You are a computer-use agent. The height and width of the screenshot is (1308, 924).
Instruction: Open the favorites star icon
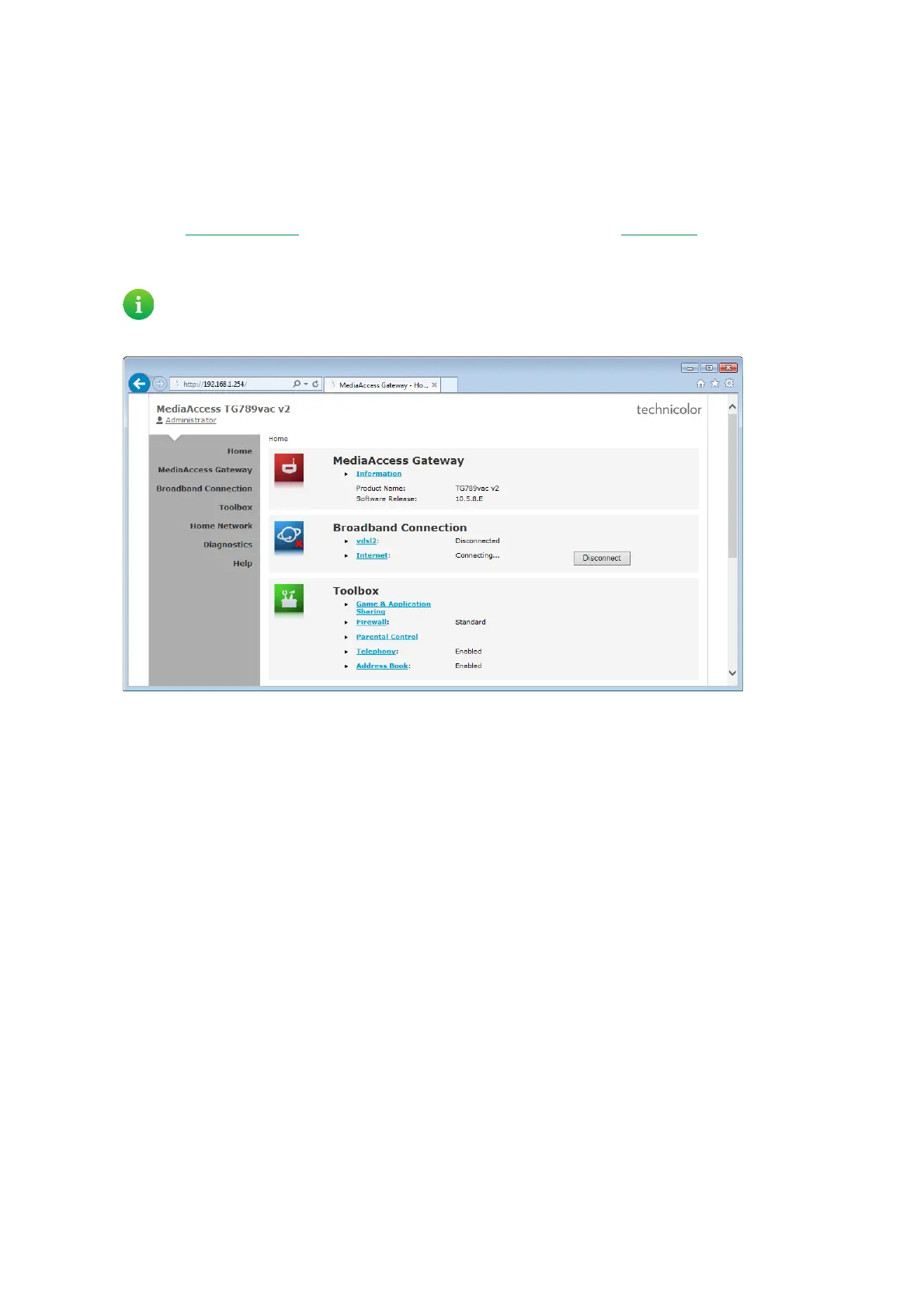coord(714,384)
